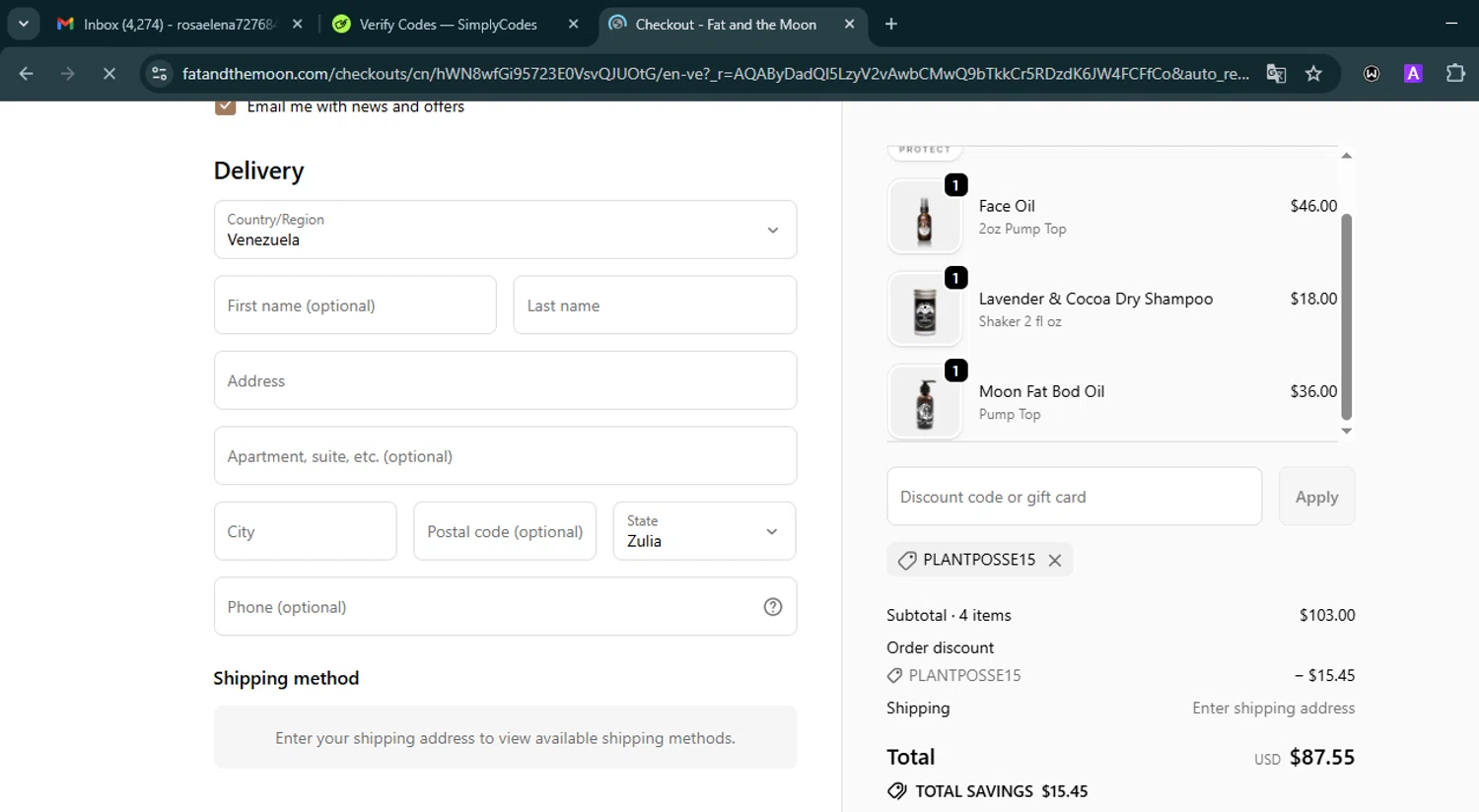The height and width of the screenshot is (812, 1479).
Task: Click the order summary scroll up arrow
Action: pyautogui.click(x=1346, y=156)
